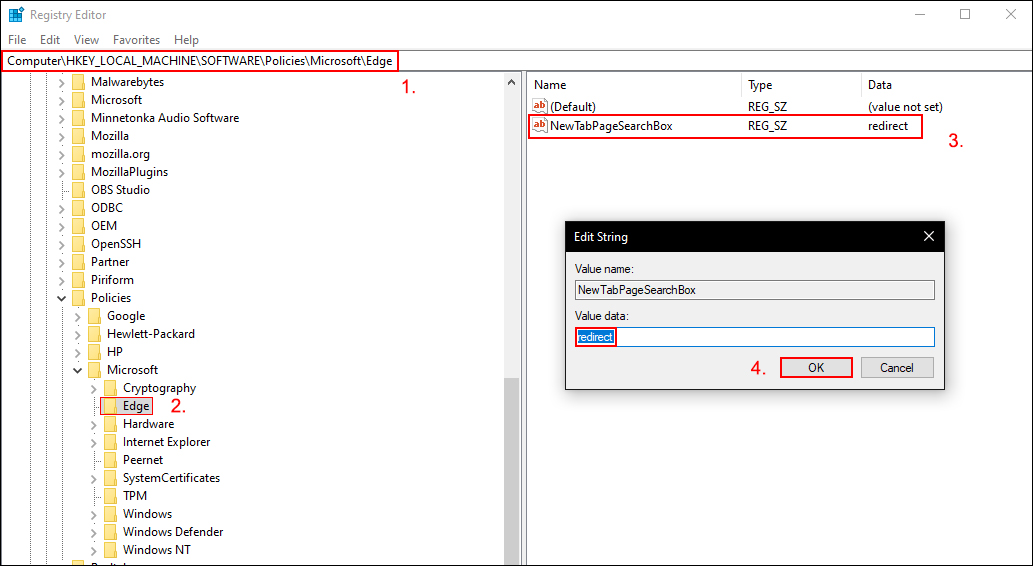Select the (Default) value entry

pyautogui.click(x=572, y=106)
